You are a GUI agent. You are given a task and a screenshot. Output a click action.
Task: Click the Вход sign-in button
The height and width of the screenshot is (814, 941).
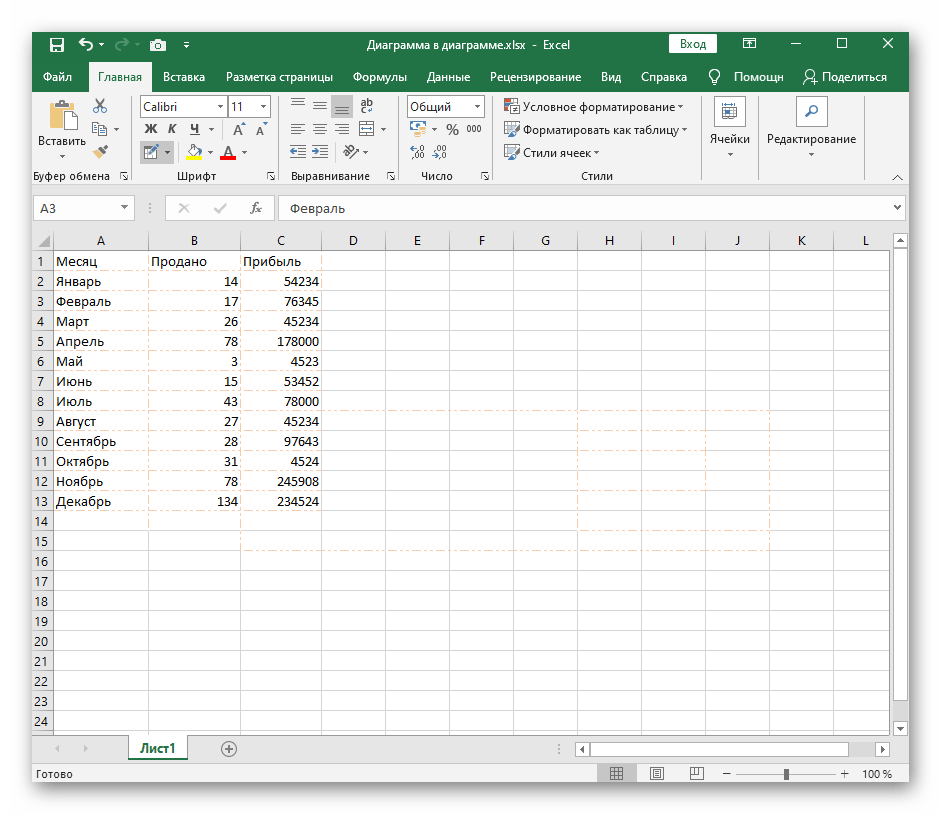(693, 44)
